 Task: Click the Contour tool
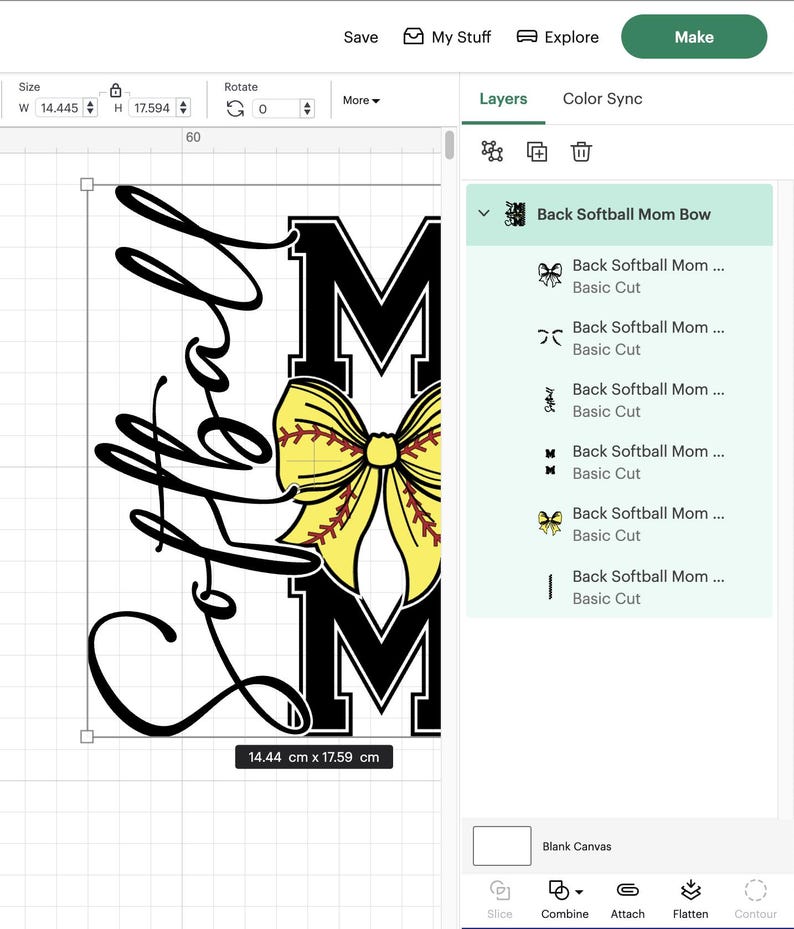coord(755,899)
